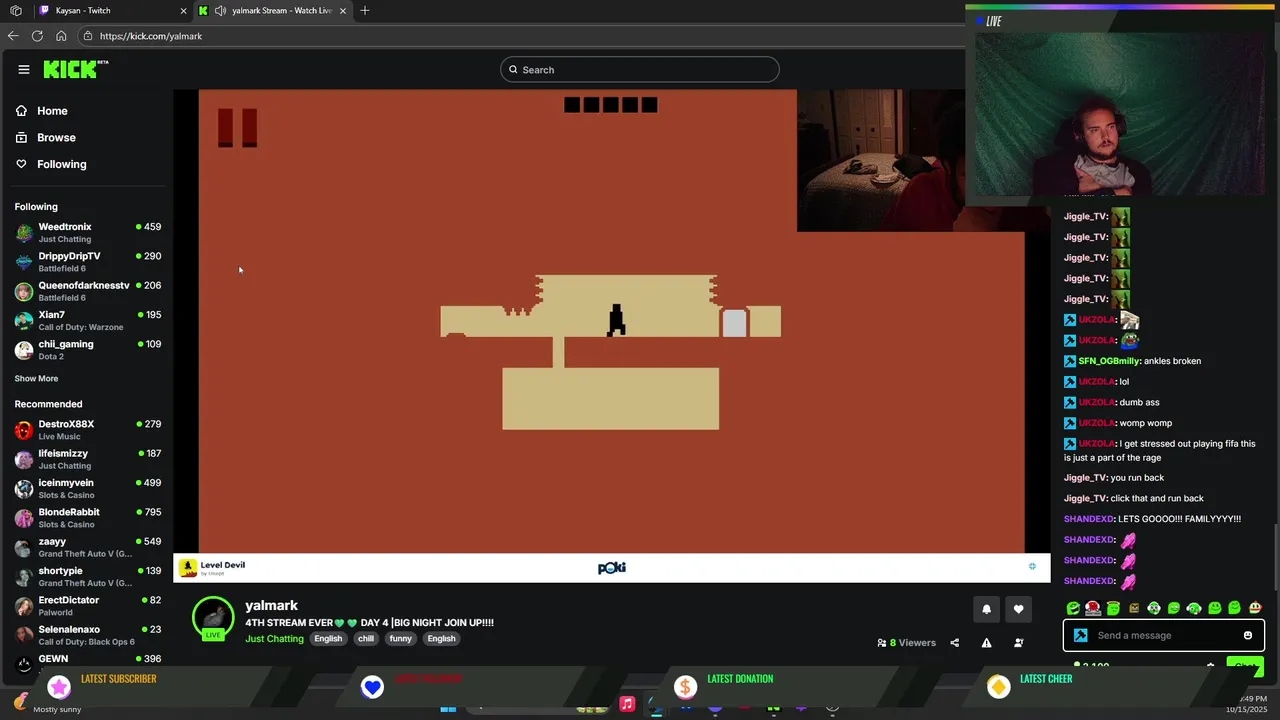Open BlondeRabbit recommended channel

point(88,518)
